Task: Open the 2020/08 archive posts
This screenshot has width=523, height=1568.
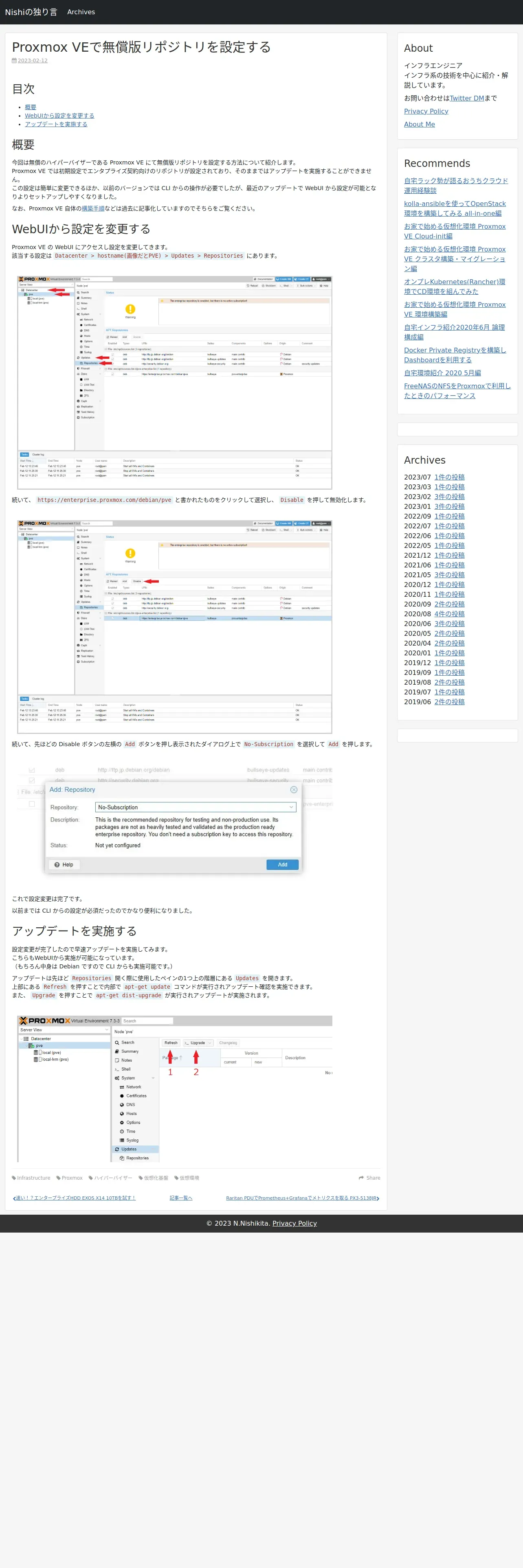Action: [449, 613]
